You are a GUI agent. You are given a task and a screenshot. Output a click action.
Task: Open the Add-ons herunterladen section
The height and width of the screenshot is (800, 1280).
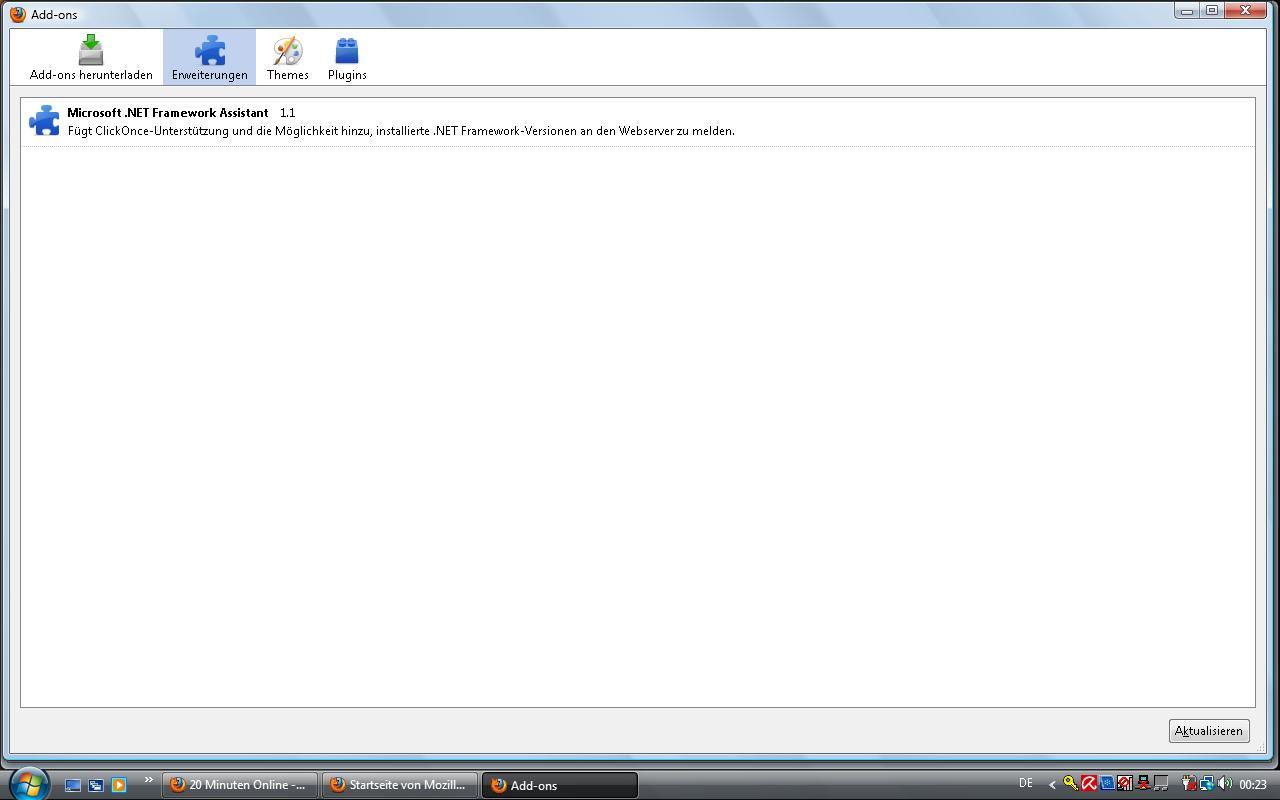[91, 58]
